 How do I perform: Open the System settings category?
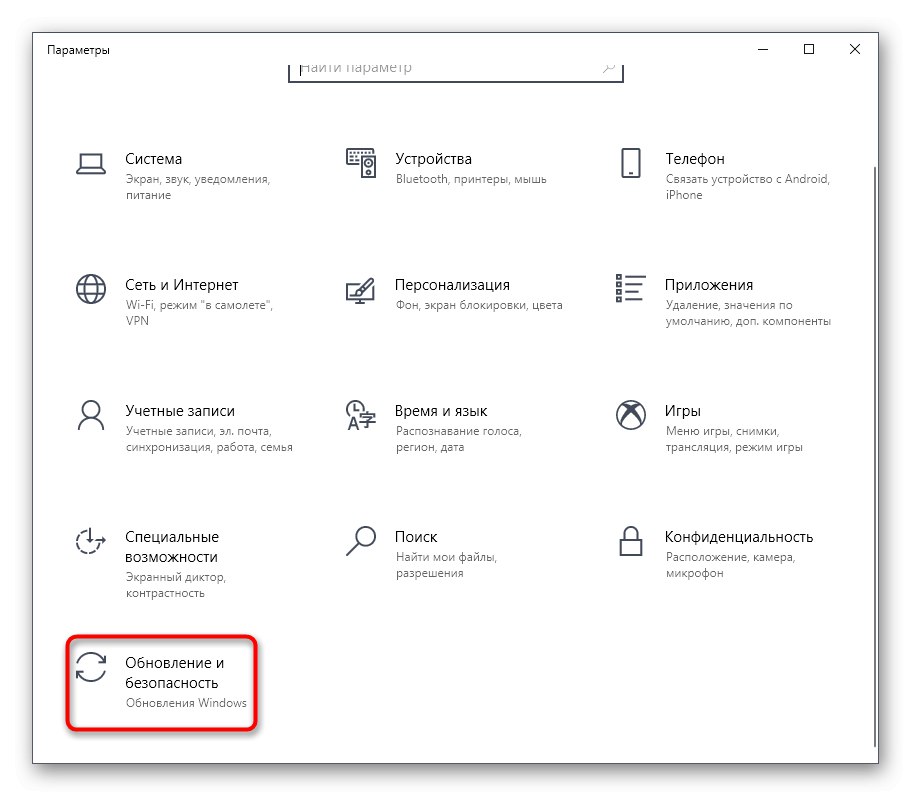tap(151, 158)
